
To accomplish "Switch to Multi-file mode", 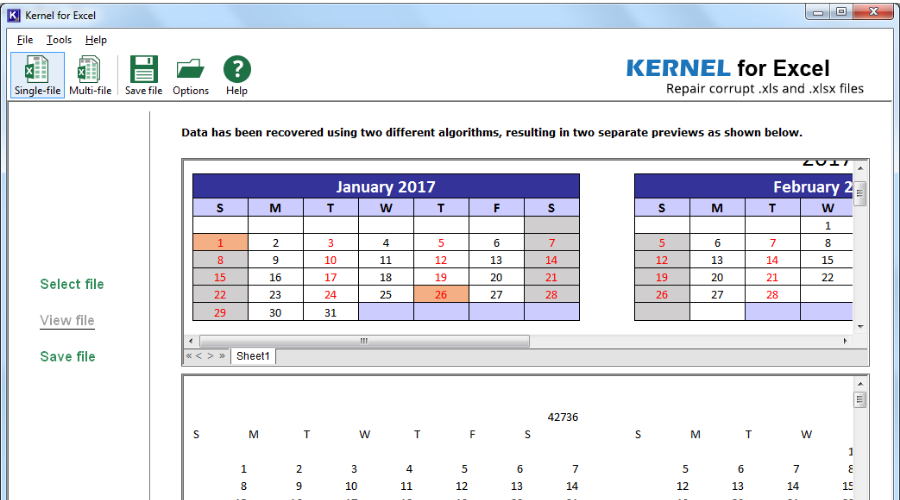I will [x=90, y=75].
